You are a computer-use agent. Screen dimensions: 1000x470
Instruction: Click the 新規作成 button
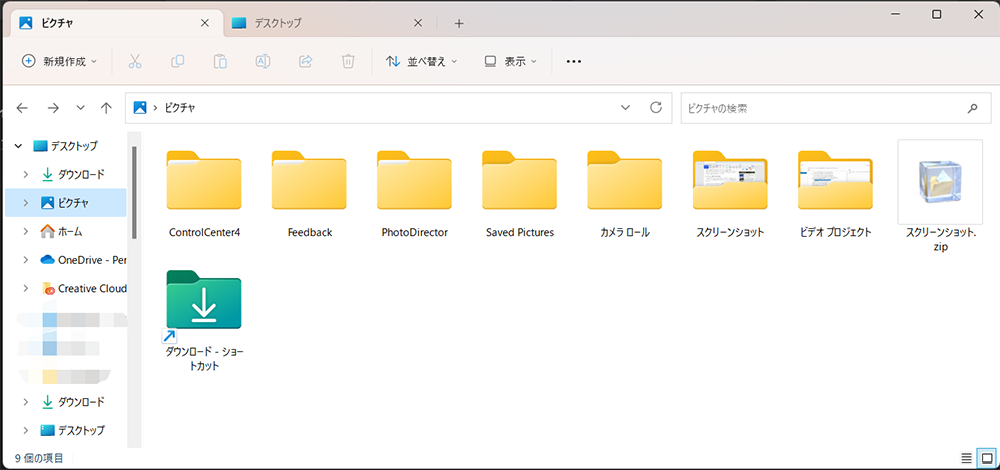click(60, 61)
